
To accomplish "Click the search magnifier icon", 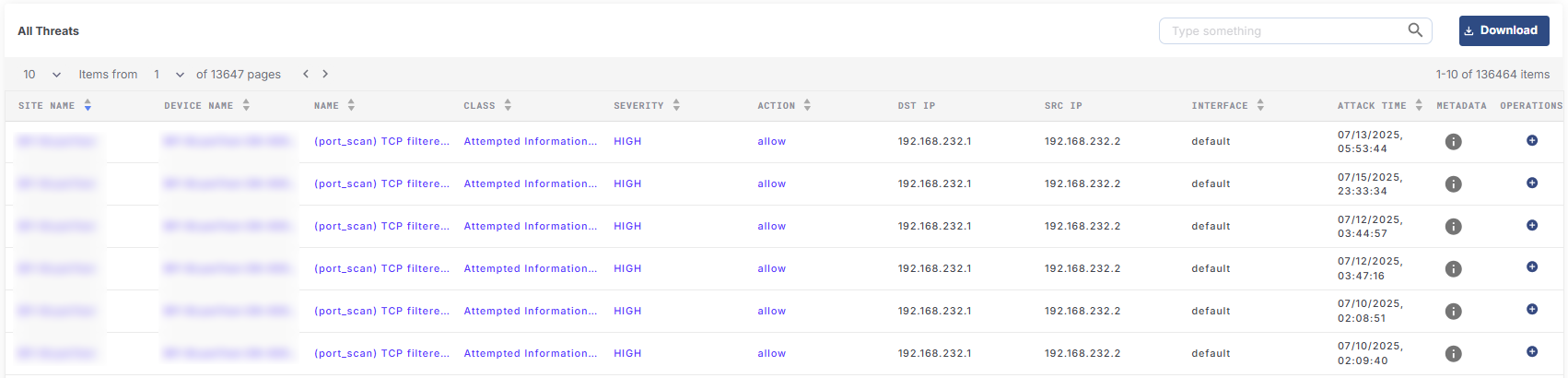I will tap(1415, 30).
